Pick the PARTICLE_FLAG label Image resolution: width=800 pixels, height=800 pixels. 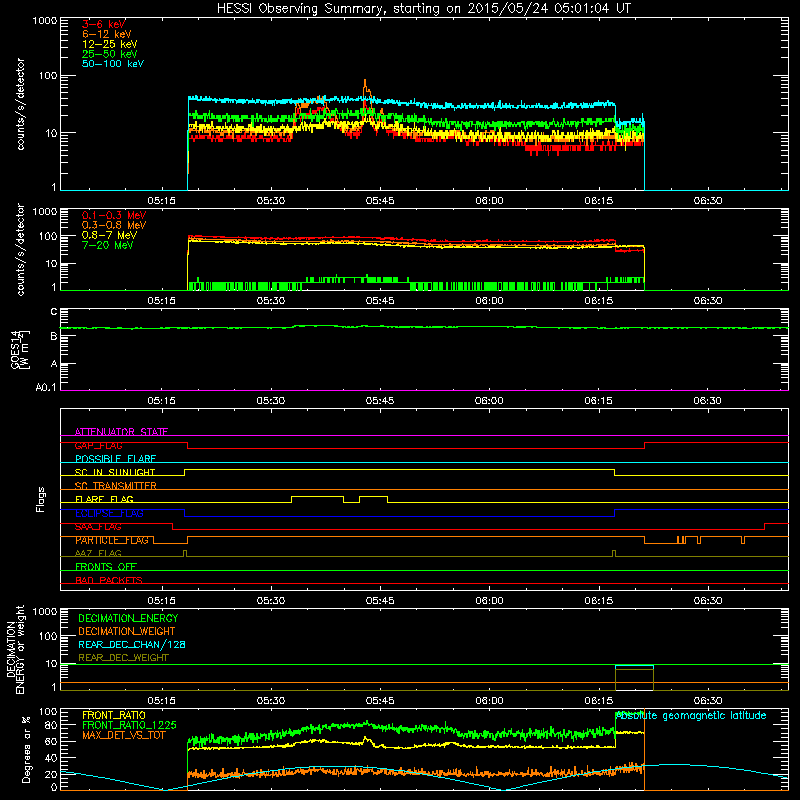(112, 540)
